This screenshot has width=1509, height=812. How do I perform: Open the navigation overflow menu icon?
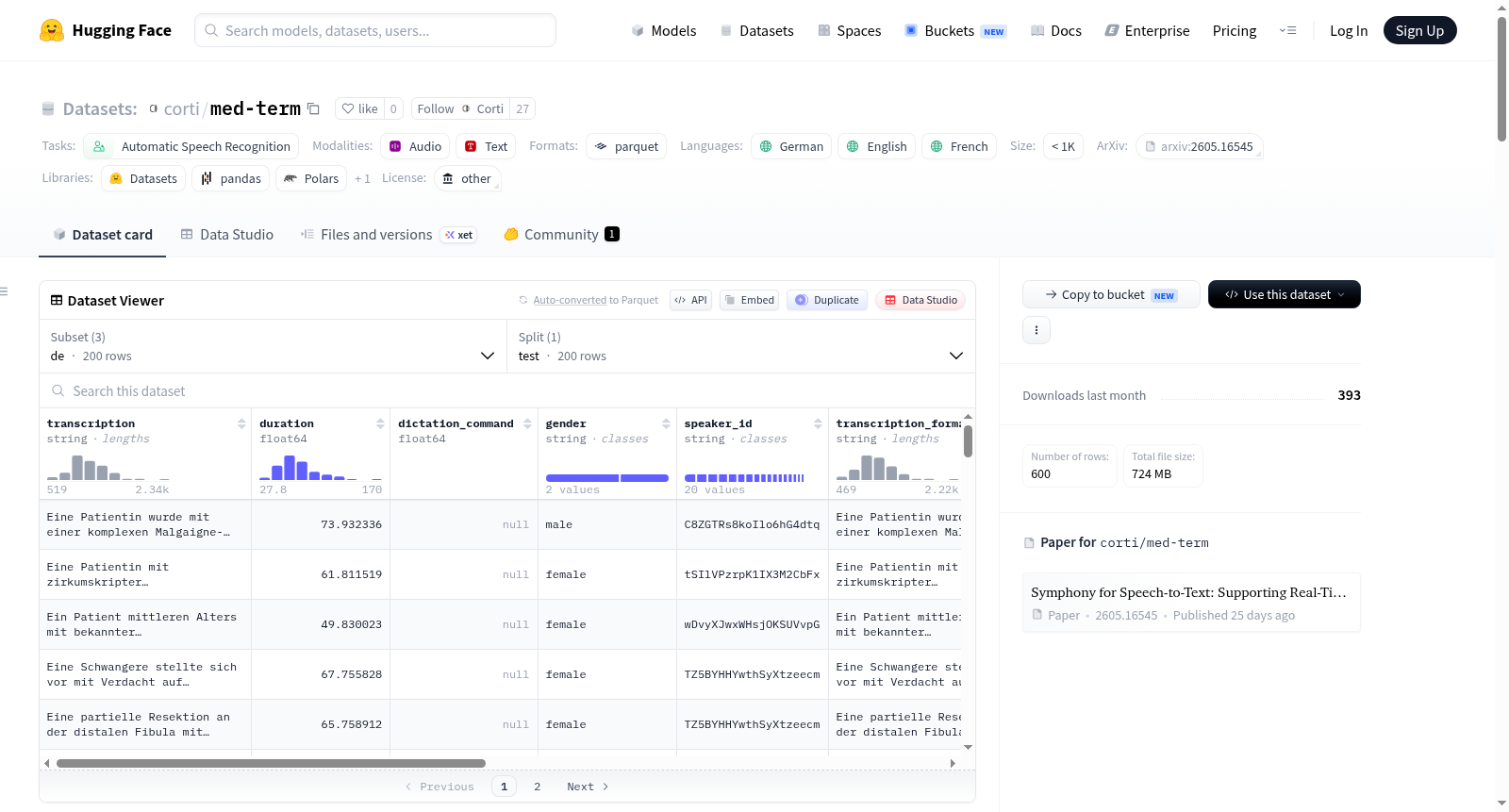coord(1287,31)
